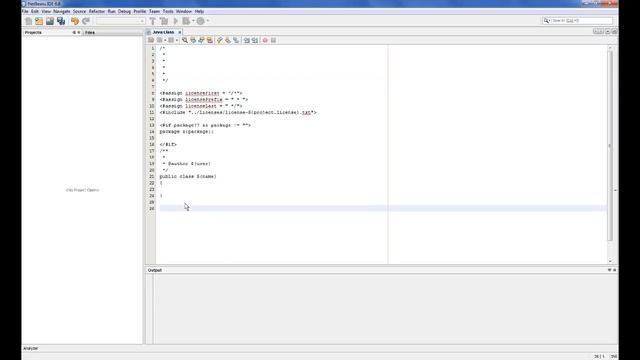Click the Profile Project icon

click(200, 21)
